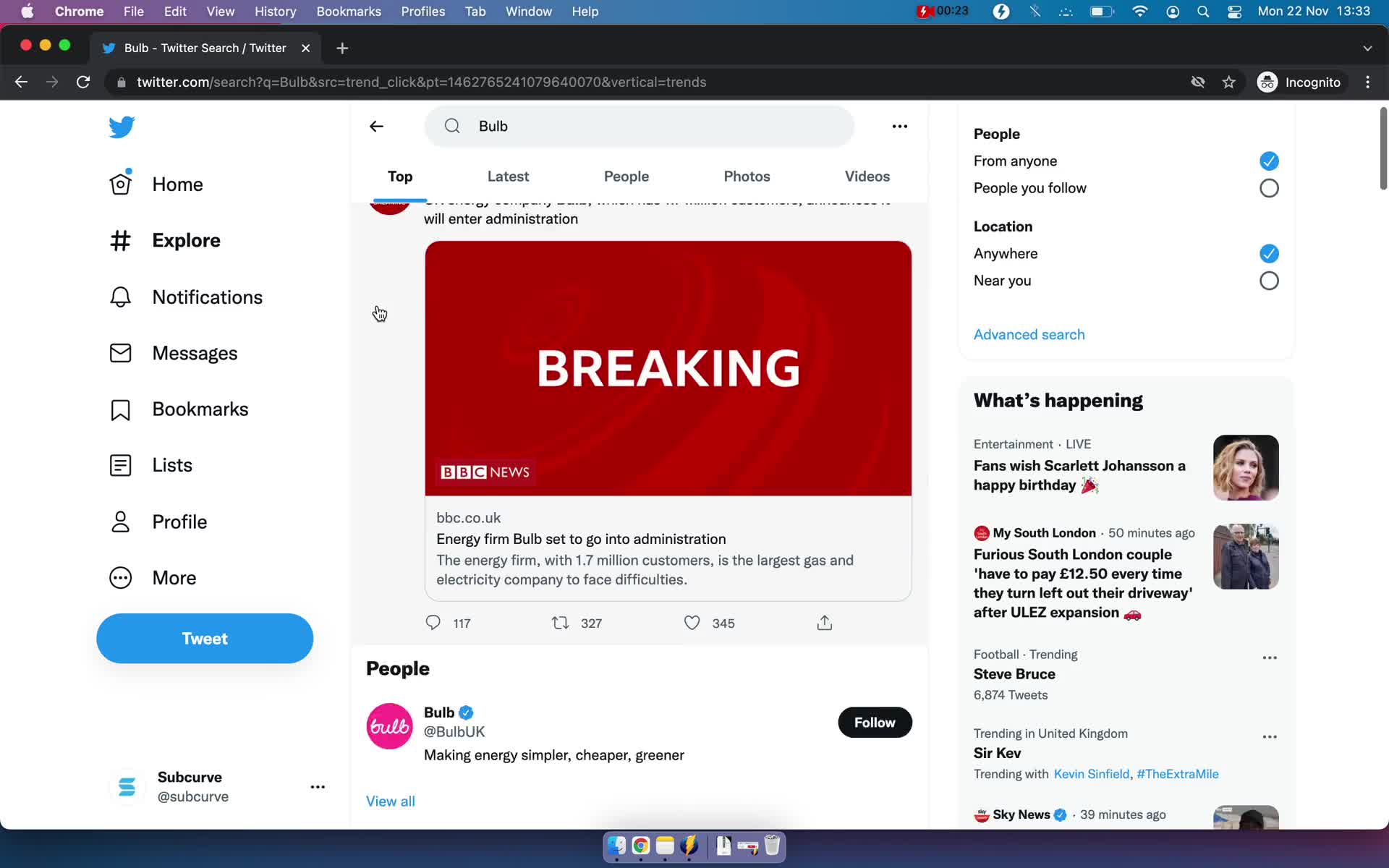Click the address bar URL
The image size is (1389, 868).
tap(421, 82)
